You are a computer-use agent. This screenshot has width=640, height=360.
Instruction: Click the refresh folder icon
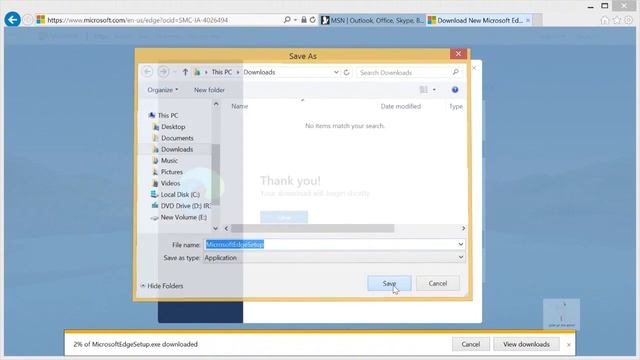[x=347, y=72]
